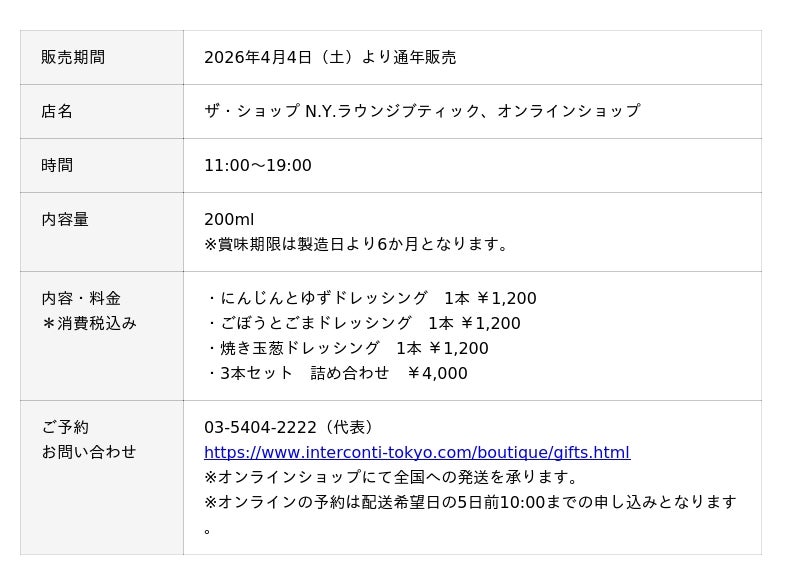Screen dimensions: 800x585
Task: Click the 販売期間 row label
Action: pos(73,57)
